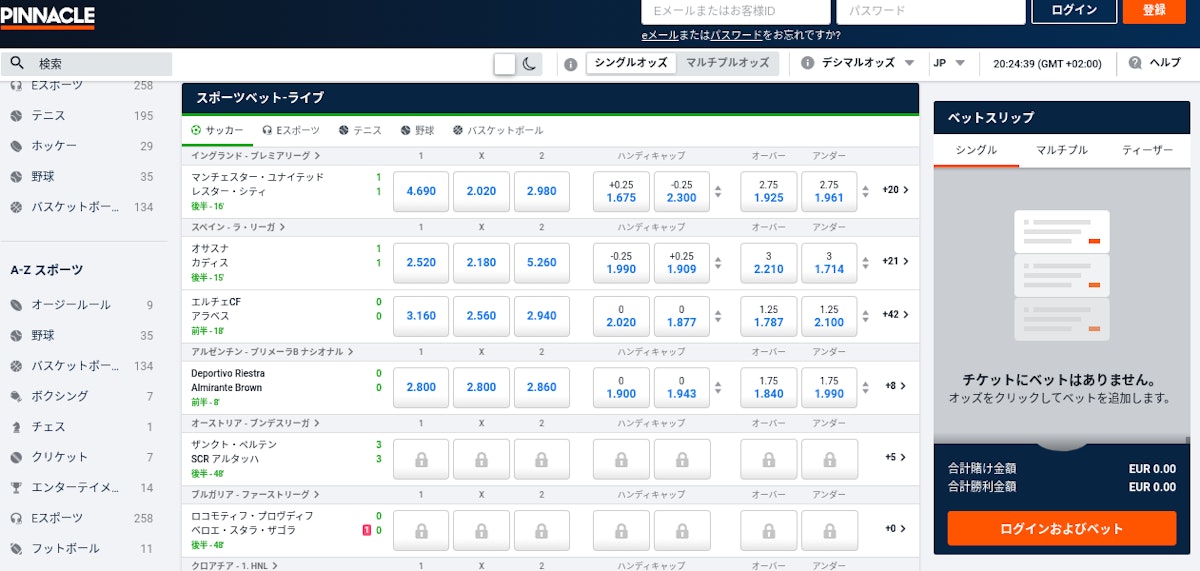Click over 2.75 odds 1.925

pos(768,191)
